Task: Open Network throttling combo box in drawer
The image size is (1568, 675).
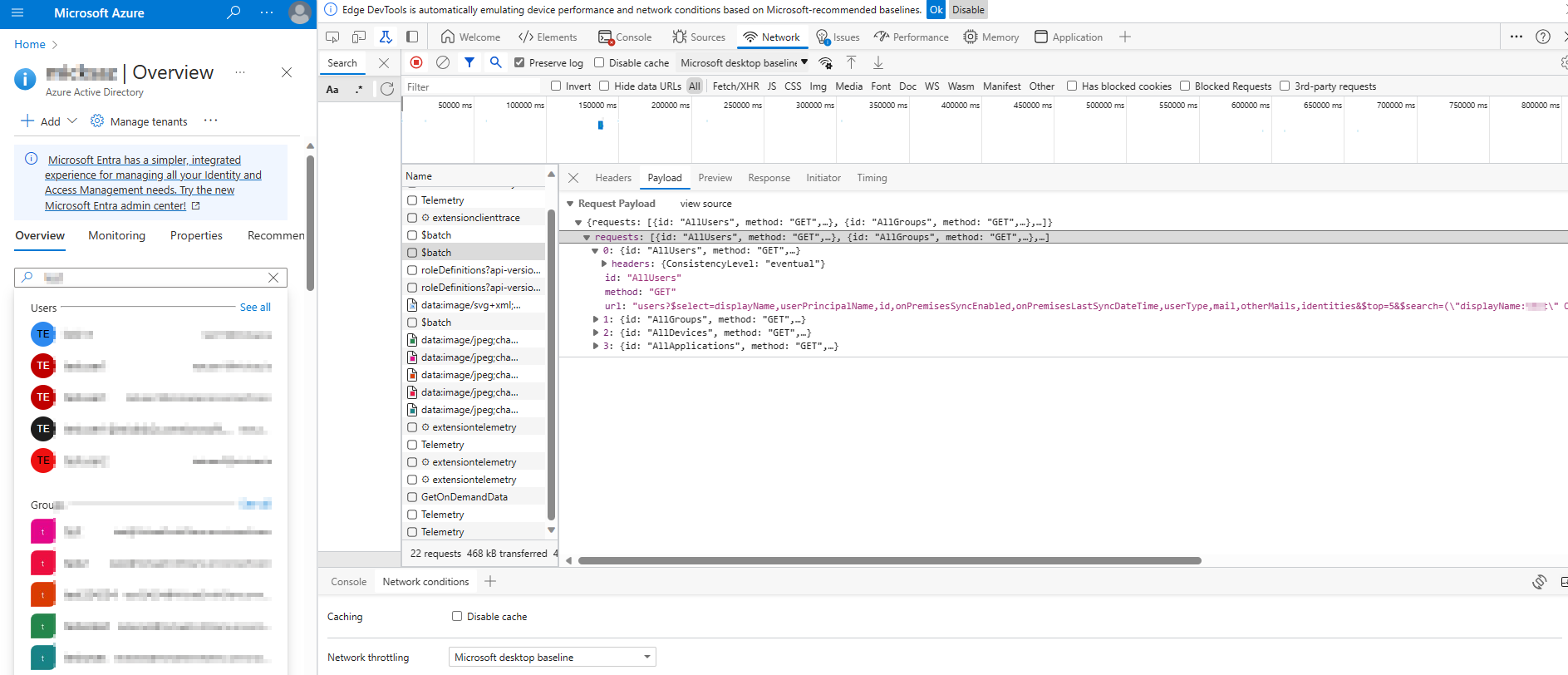Action: (x=552, y=657)
